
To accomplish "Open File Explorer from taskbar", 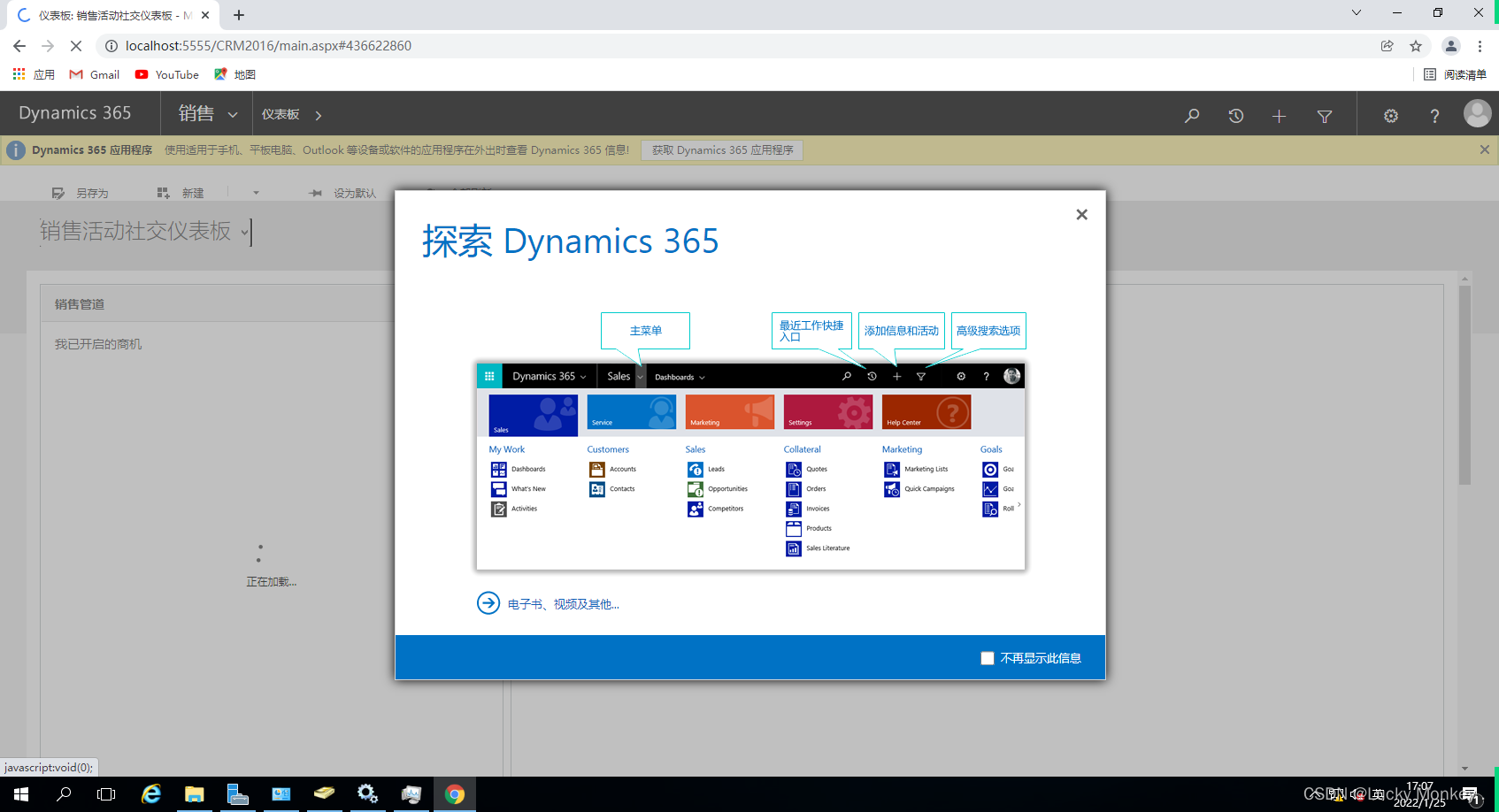I will click(195, 794).
